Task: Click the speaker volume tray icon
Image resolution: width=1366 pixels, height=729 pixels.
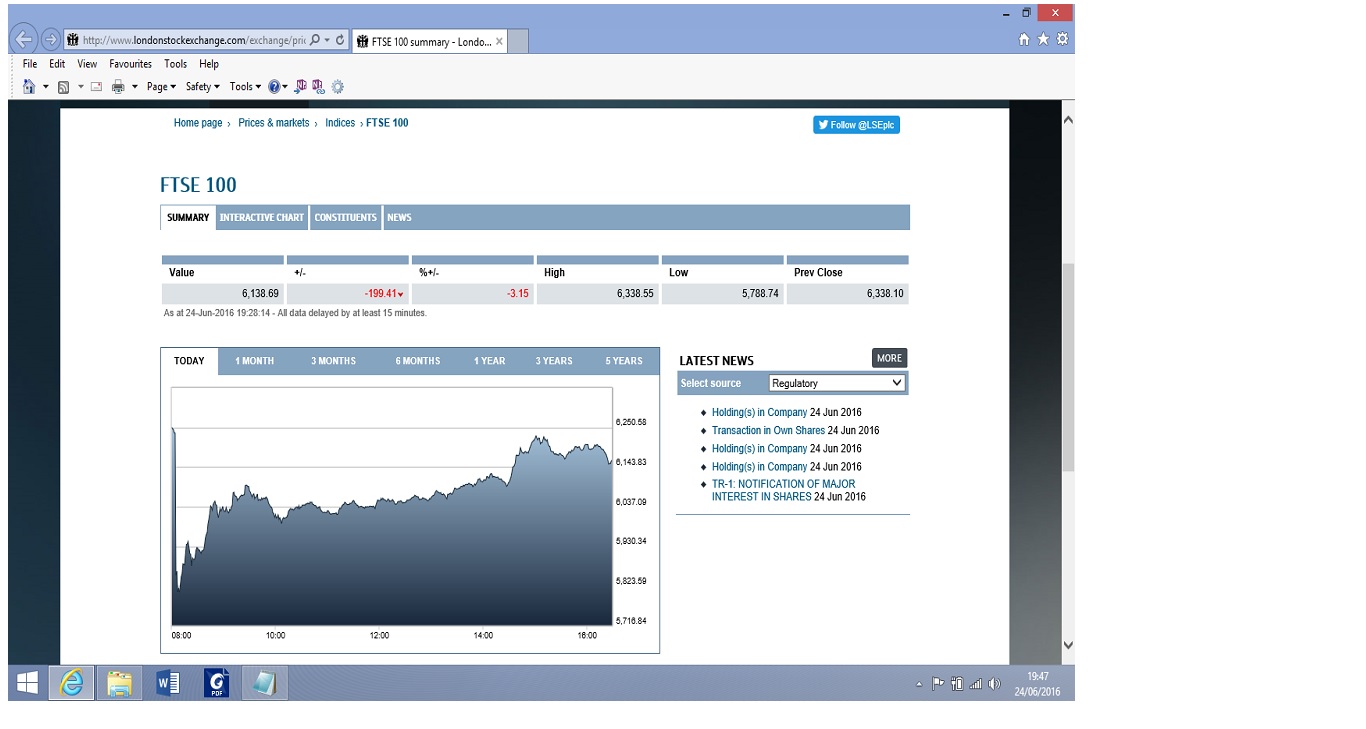Action: pos(993,684)
